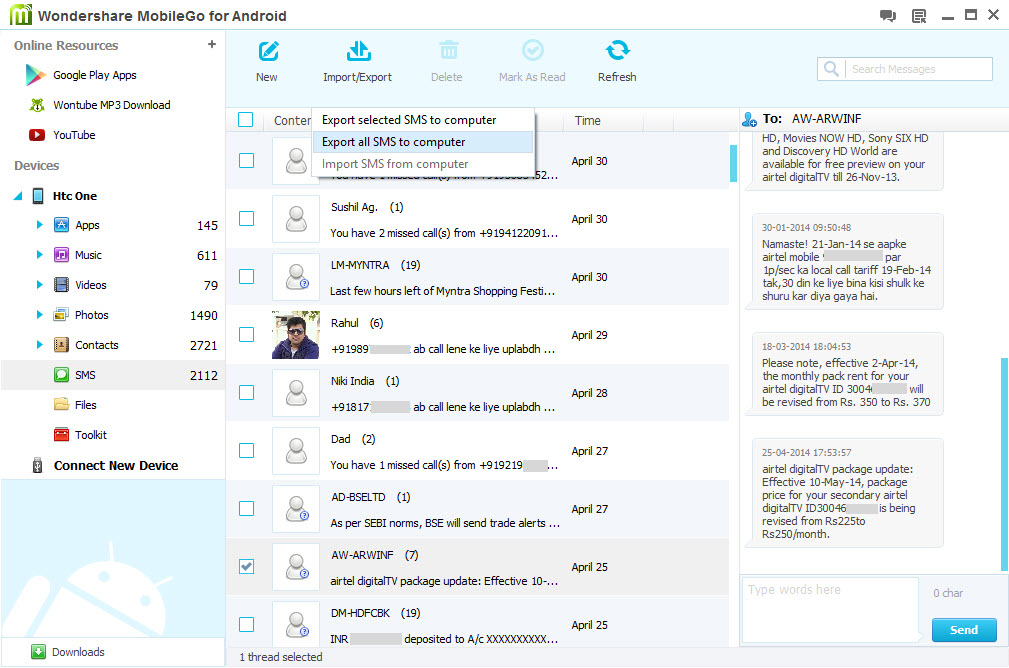Click the Mark As Read icon
Screen dimensions: 1009x668
532,50
